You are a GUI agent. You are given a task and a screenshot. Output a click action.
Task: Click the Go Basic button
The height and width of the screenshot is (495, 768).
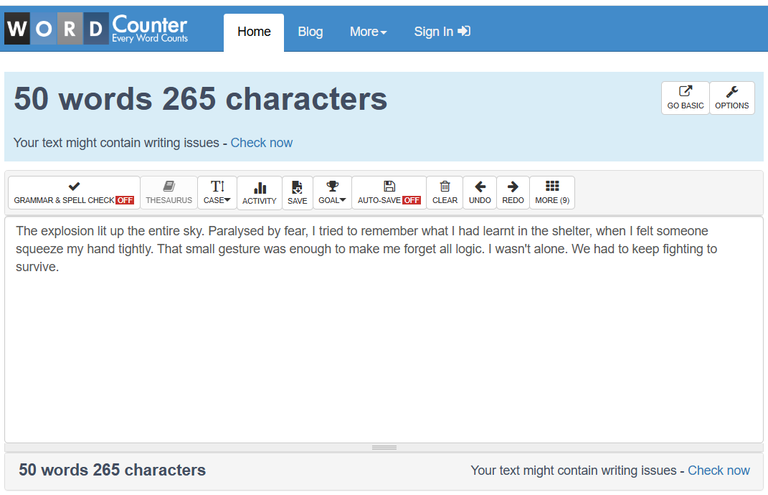click(x=685, y=98)
